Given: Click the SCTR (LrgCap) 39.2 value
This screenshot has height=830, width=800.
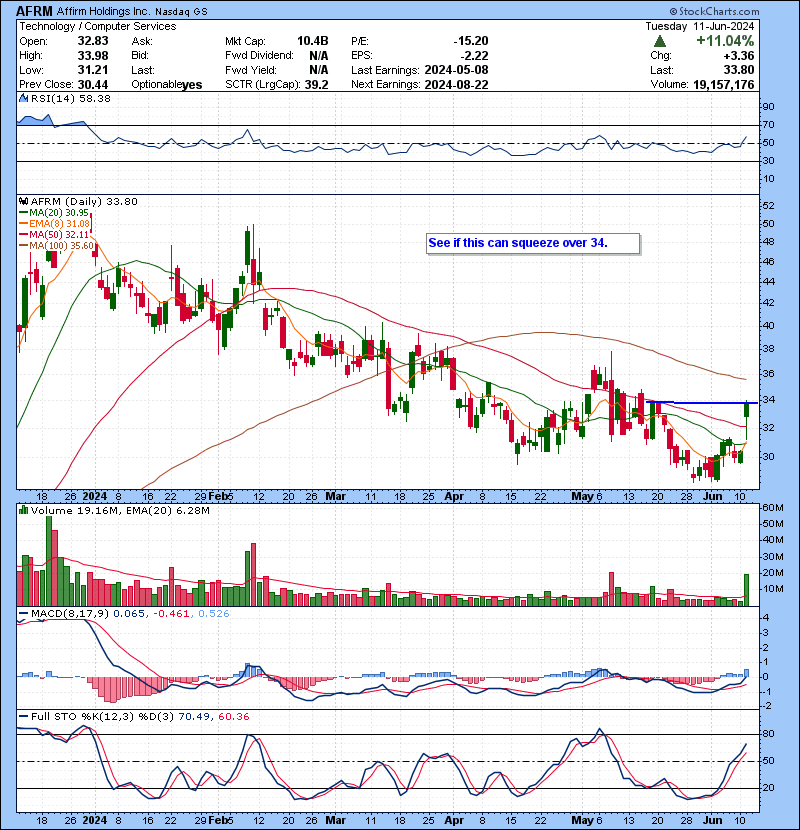Looking at the screenshot, I should pos(316,85).
